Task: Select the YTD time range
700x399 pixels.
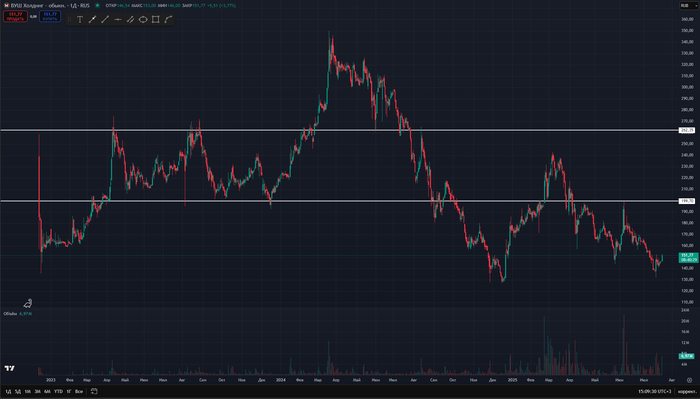Action: click(58, 391)
